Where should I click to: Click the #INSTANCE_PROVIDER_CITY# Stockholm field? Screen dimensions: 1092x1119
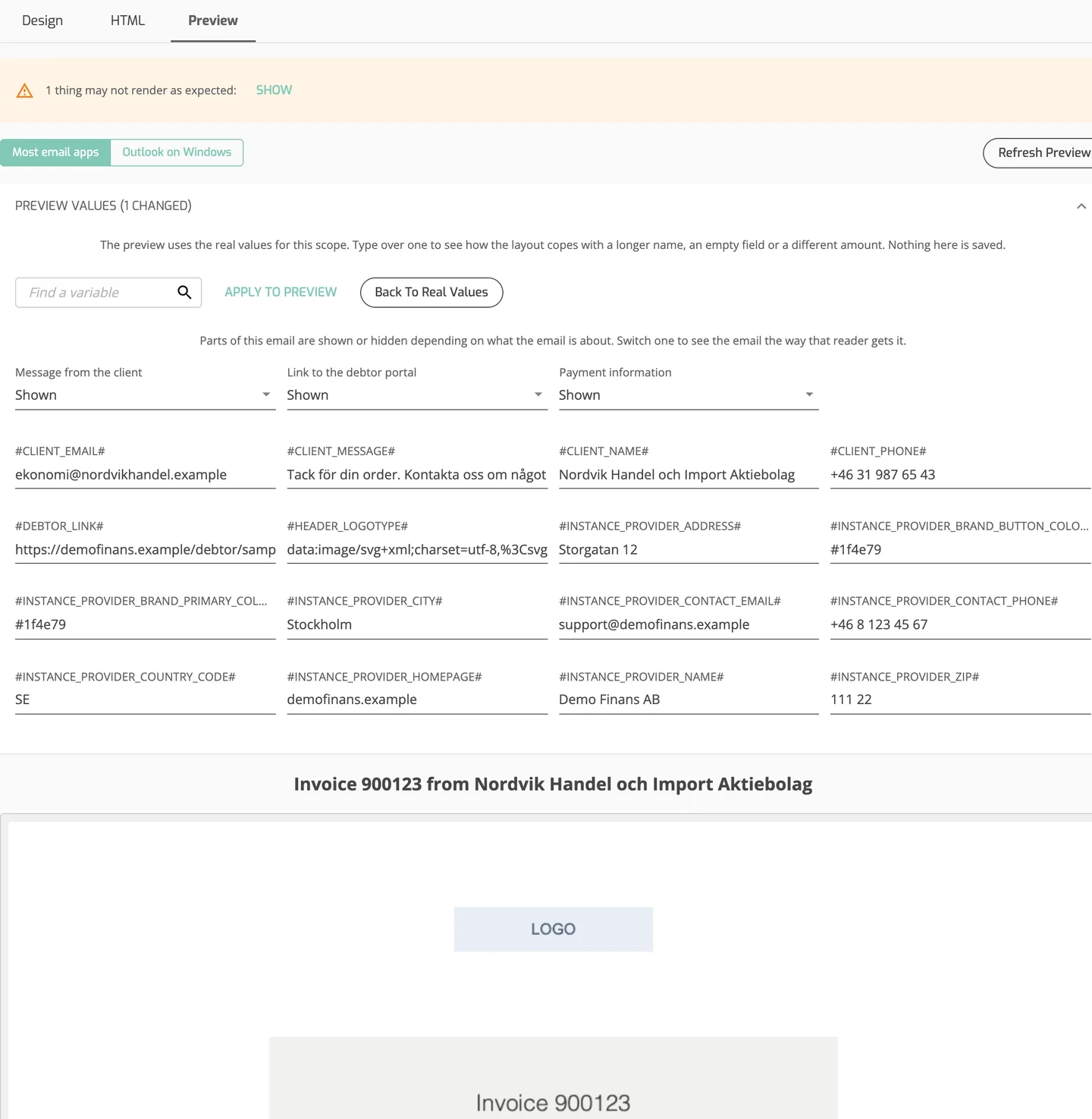pos(416,624)
